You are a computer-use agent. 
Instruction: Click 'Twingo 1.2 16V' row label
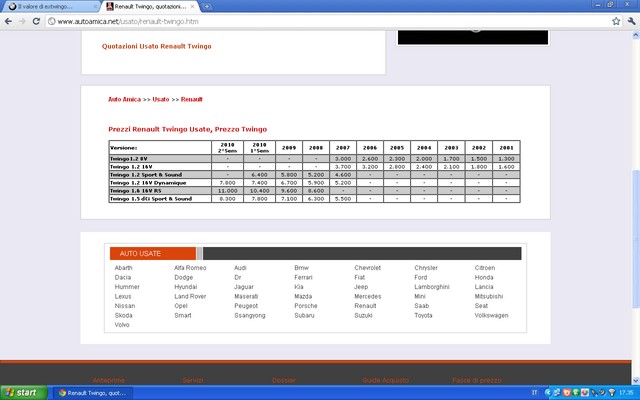[x=131, y=167]
